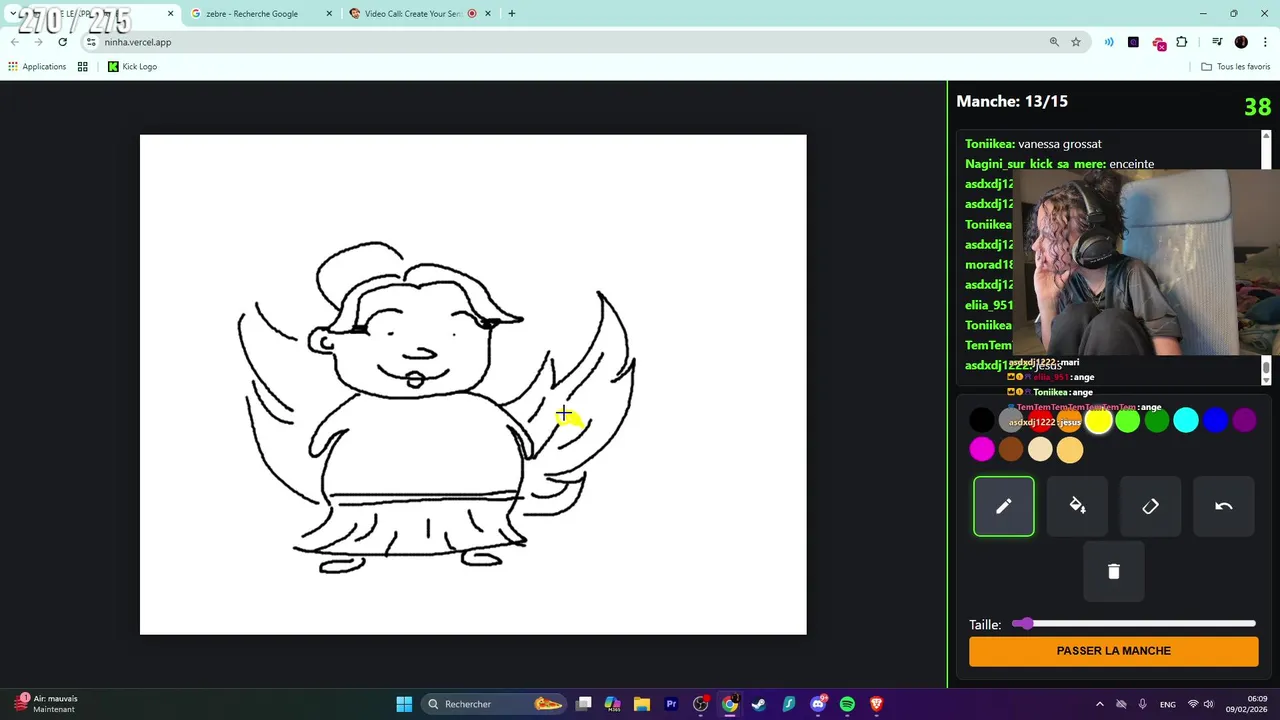Open Premiere Pro from the taskbar
This screenshot has height=720, width=1280.
671,704
